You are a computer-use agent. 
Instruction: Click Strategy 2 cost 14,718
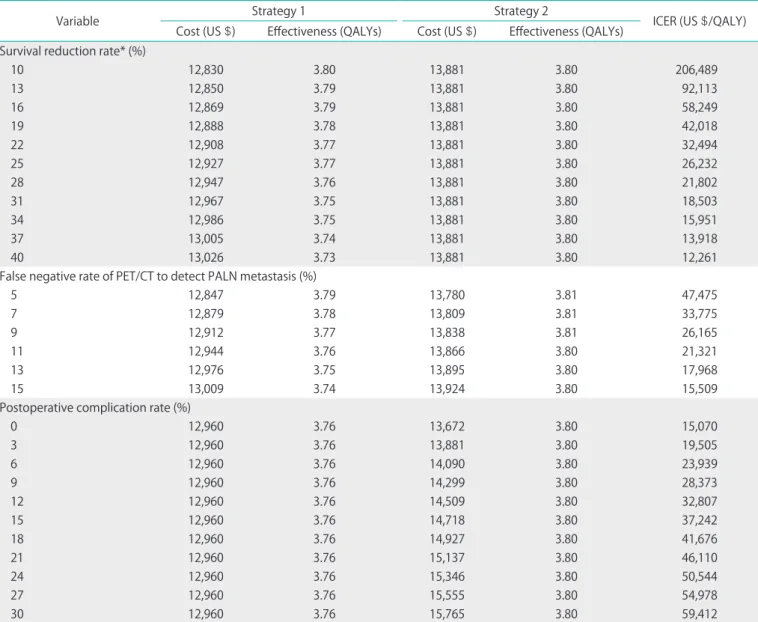point(447,521)
